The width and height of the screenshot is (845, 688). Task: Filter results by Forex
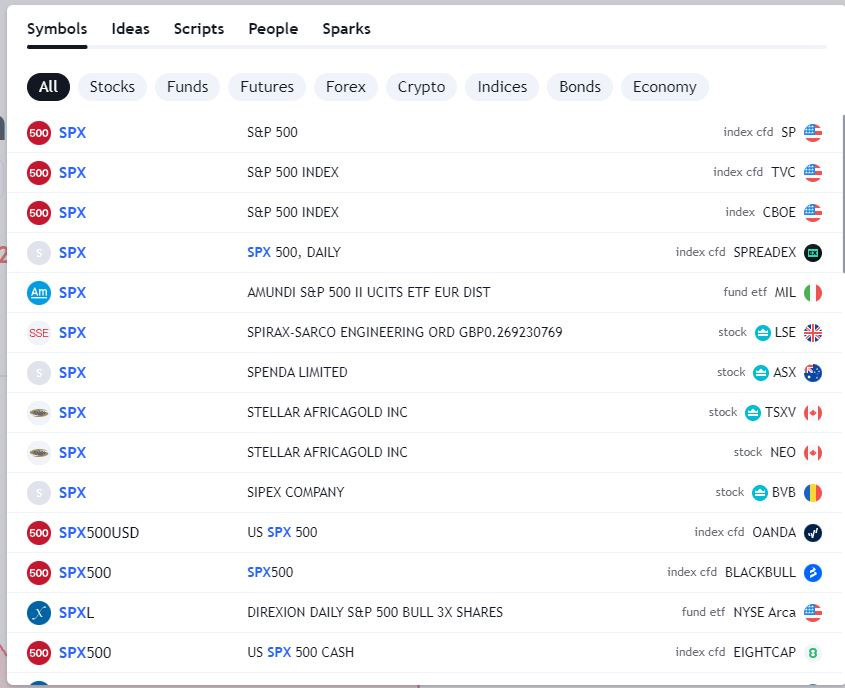(346, 87)
